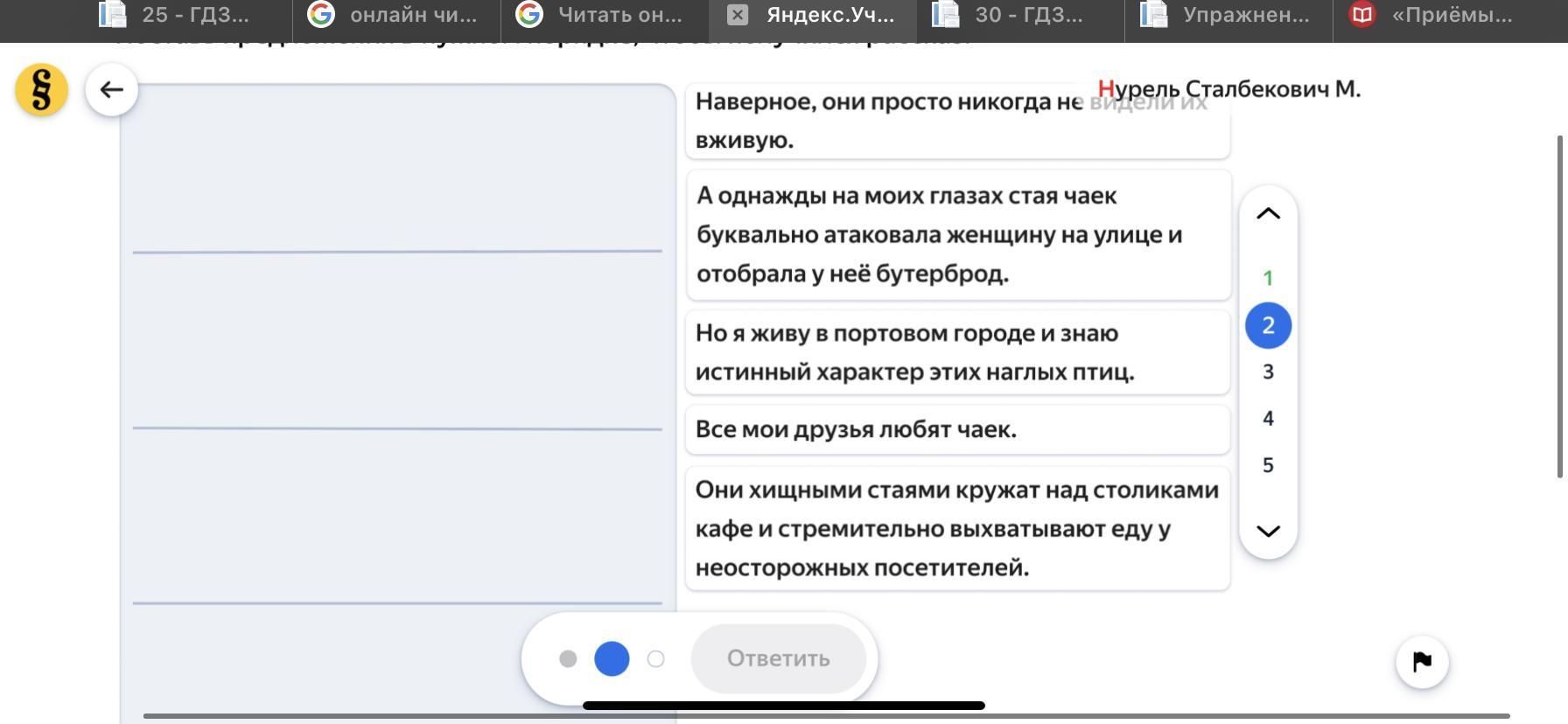Select sentence card 'Все мои друзья любят чаек.'
The height and width of the screenshot is (724, 1568).
957,429
